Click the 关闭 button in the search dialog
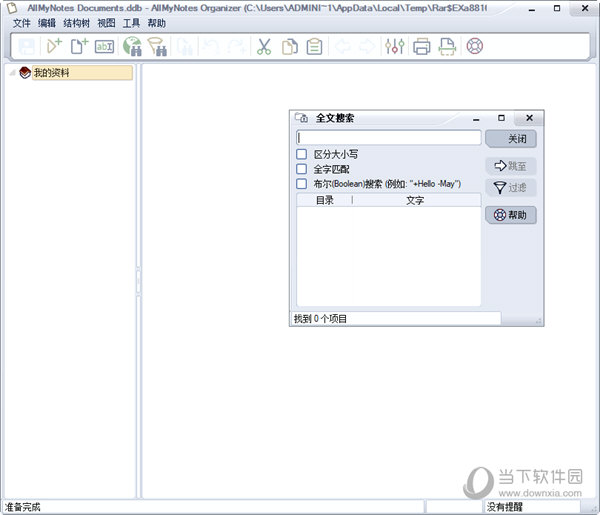 [511, 139]
